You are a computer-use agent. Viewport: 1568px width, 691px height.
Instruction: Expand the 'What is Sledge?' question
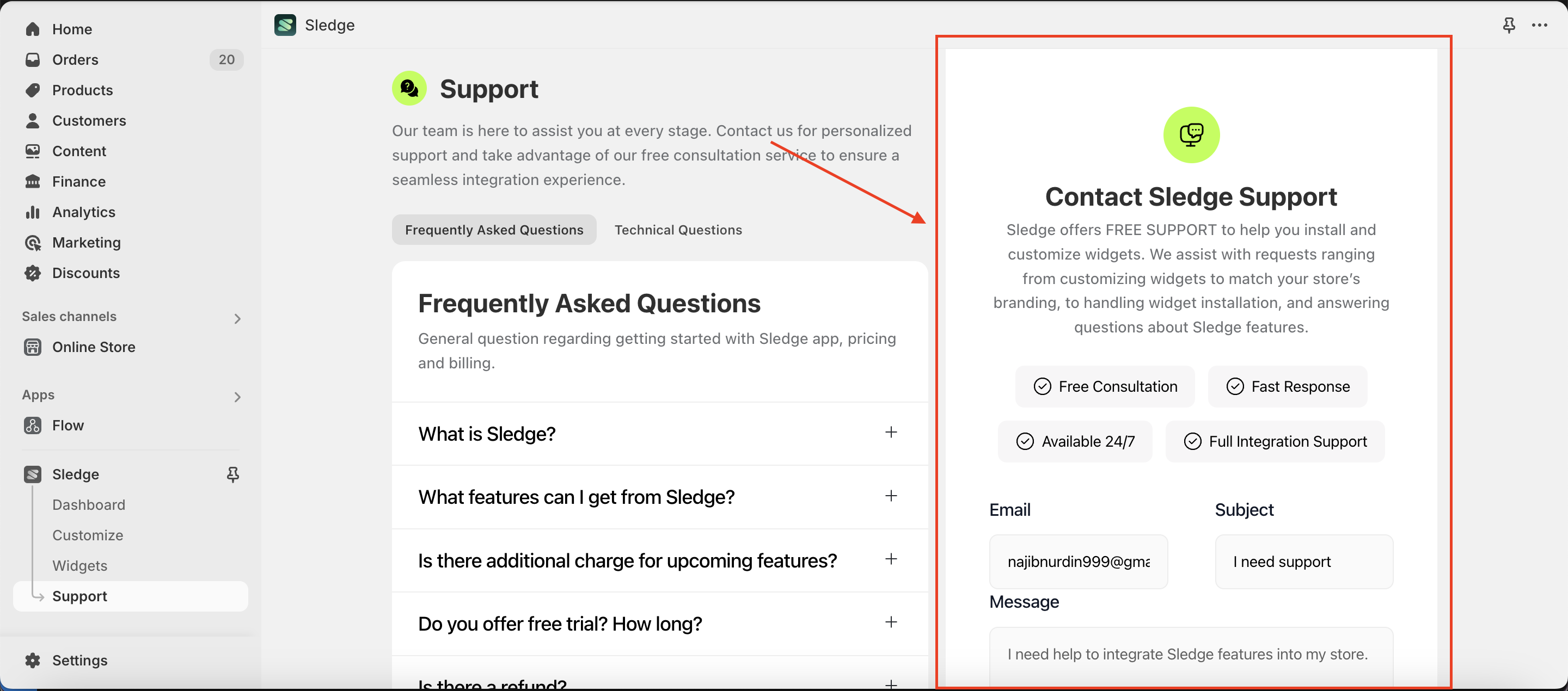pos(891,433)
